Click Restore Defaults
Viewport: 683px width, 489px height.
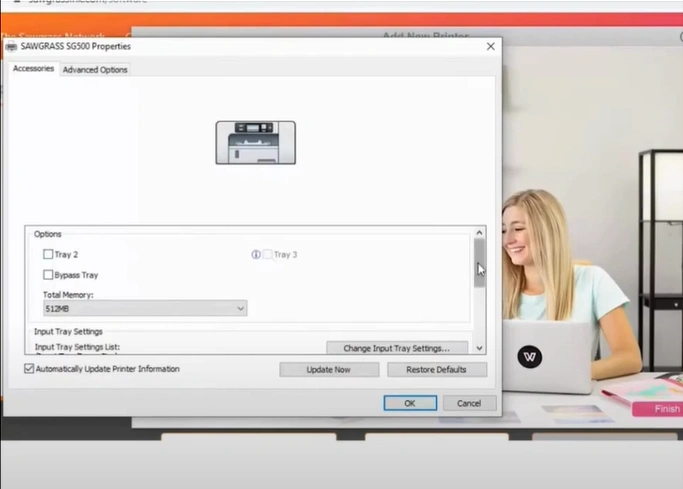tap(436, 370)
